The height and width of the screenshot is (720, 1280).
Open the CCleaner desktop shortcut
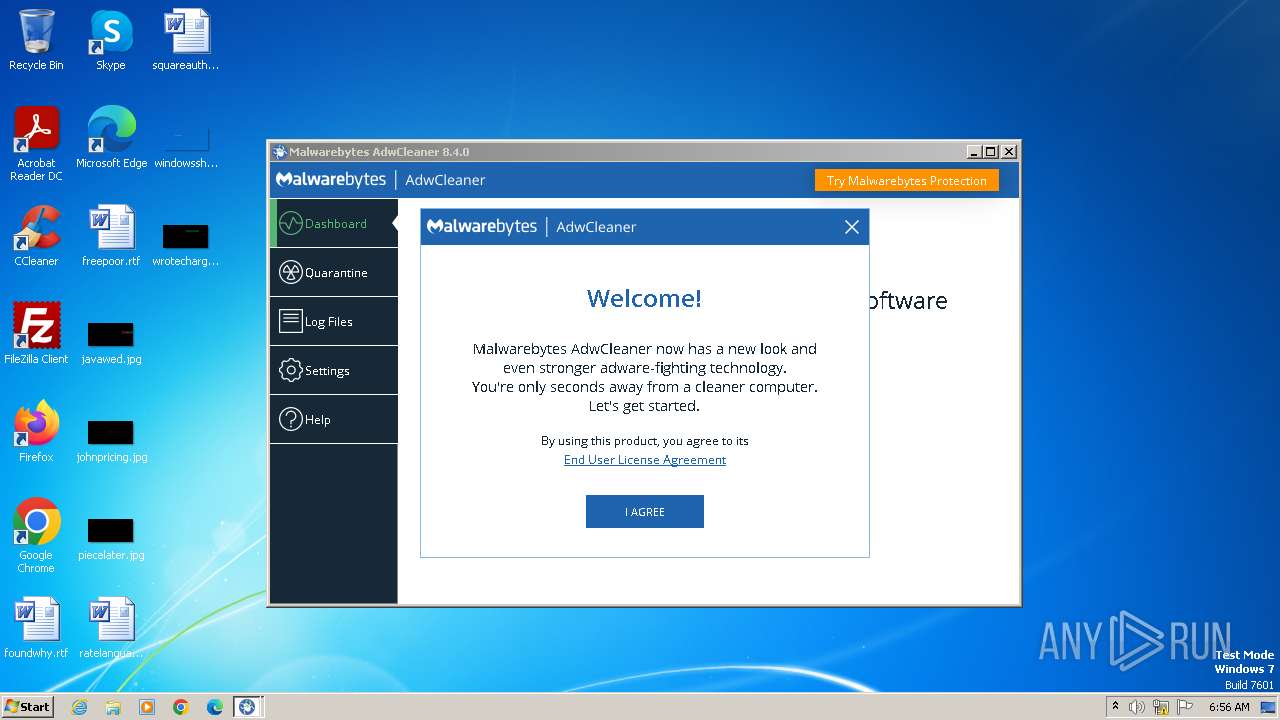pos(36,236)
